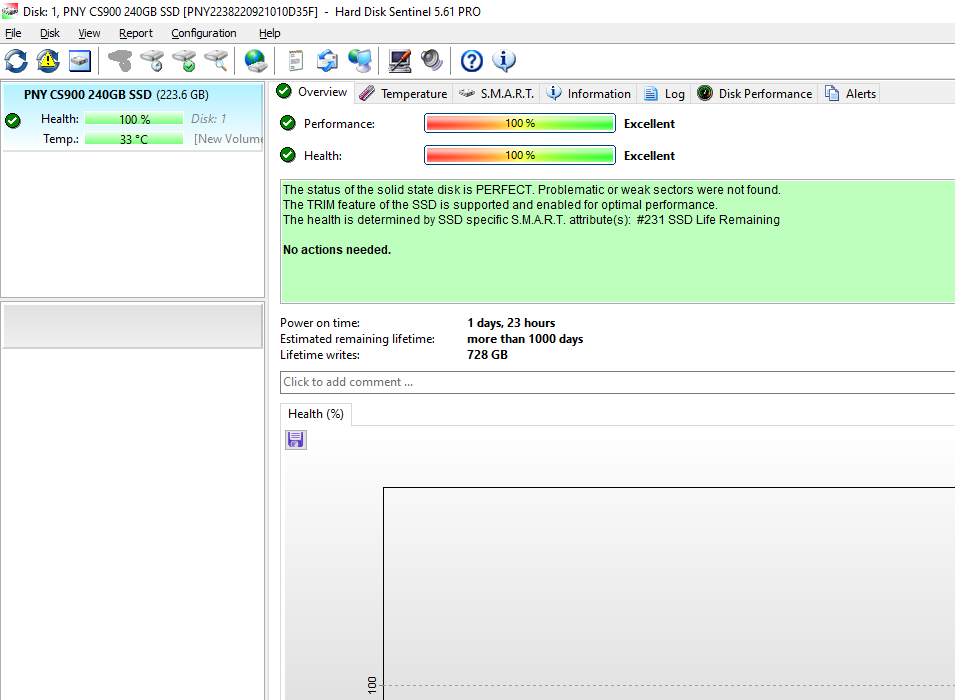Viewport: 955px width, 700px height.
Task: Open the Help menu
Action: 269,33
